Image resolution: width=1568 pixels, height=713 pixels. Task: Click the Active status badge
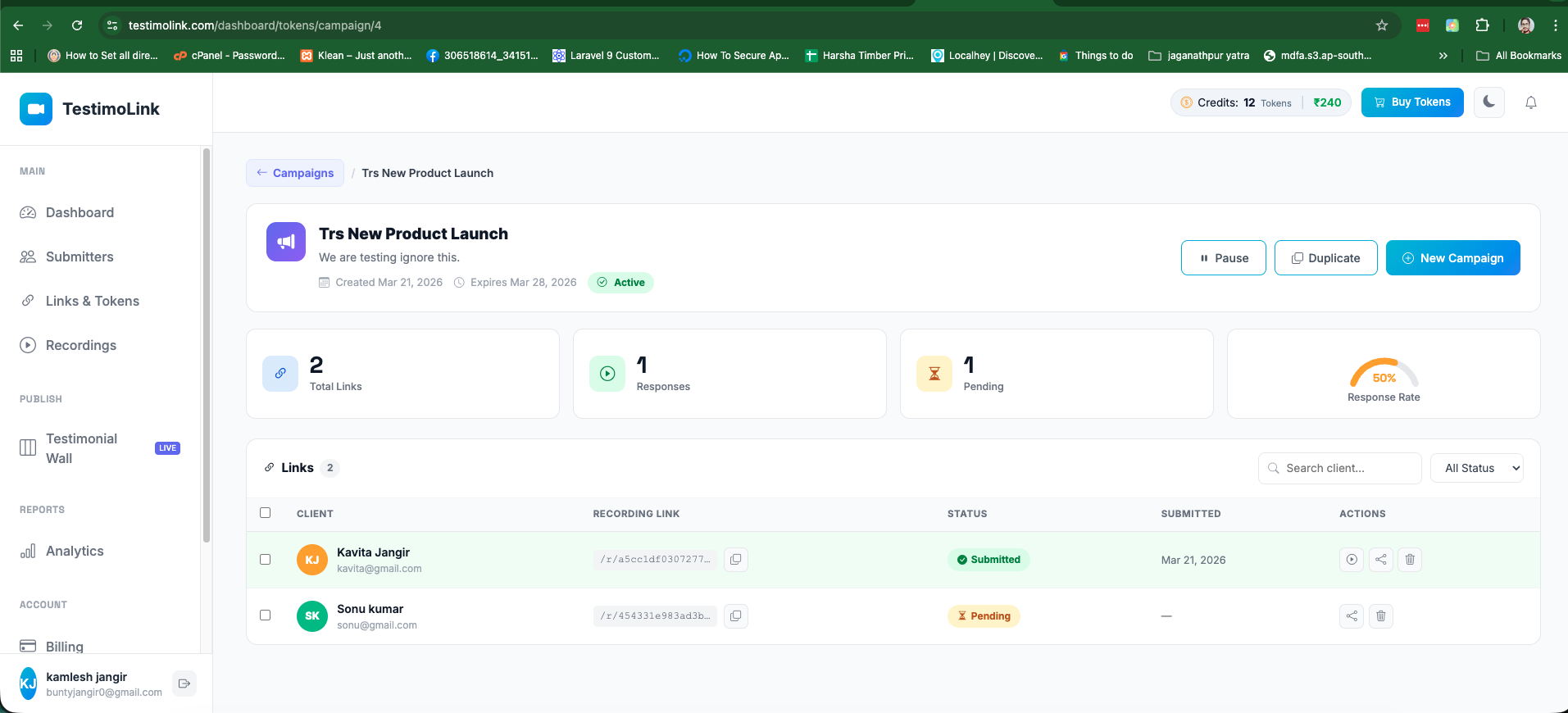[620, 283]
